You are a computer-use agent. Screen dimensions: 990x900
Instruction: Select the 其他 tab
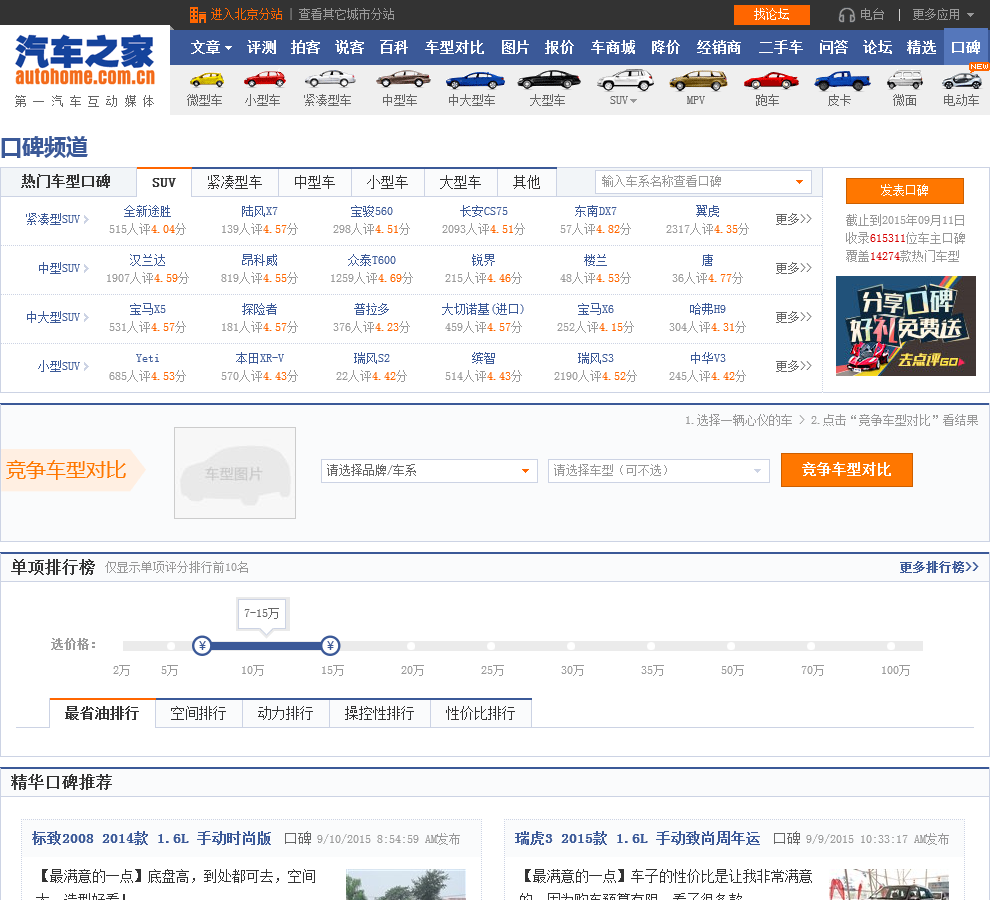click(527, 183)
